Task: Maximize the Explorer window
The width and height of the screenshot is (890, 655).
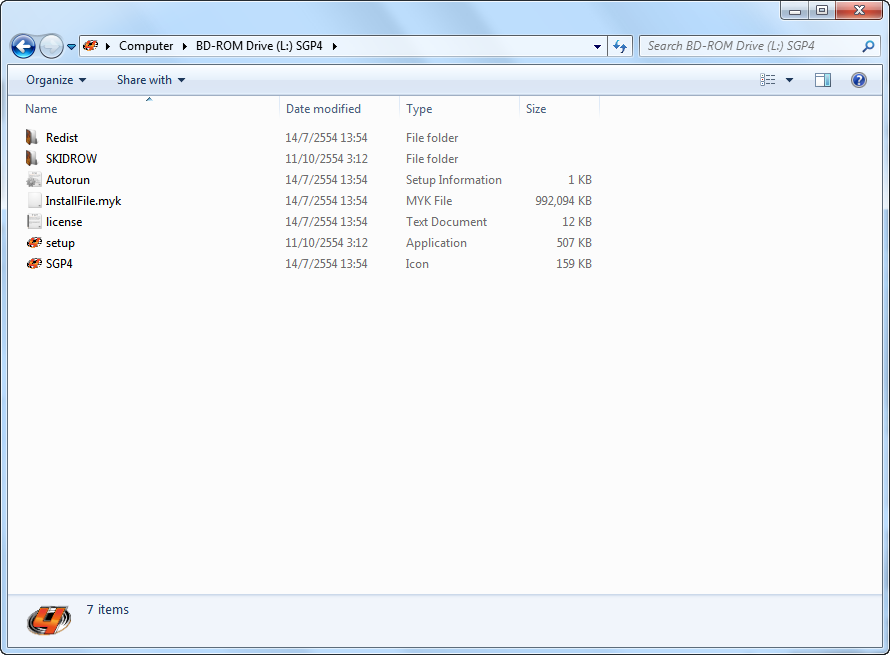Action: 821,10
